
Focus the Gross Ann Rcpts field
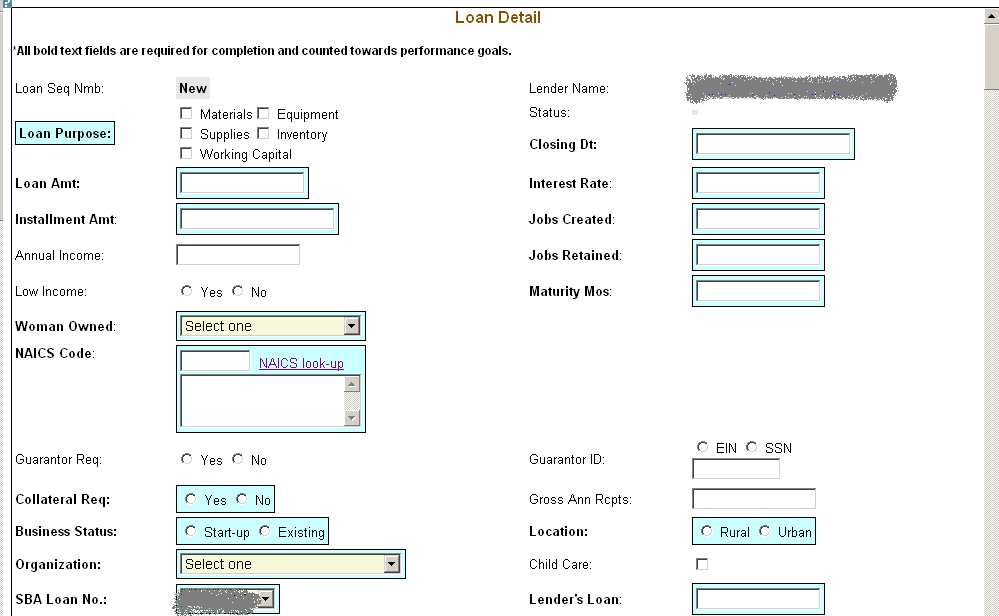coord(754,499)
